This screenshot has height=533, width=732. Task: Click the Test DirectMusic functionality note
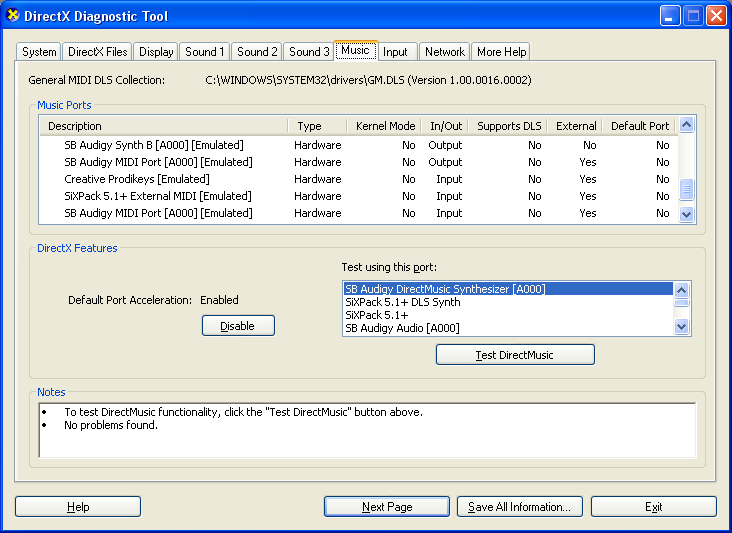coord(243,412)
